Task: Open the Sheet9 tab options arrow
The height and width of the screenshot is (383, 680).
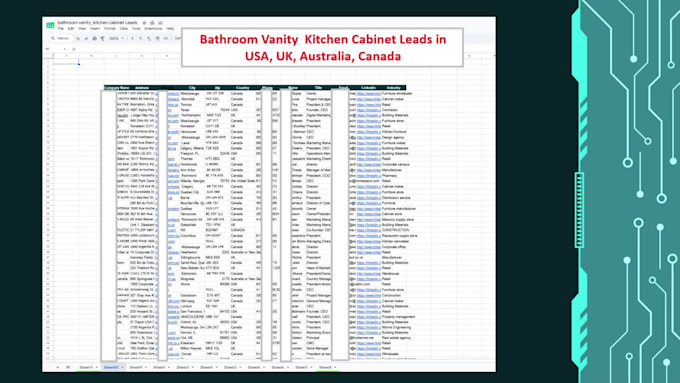Action: coord(146,367)
